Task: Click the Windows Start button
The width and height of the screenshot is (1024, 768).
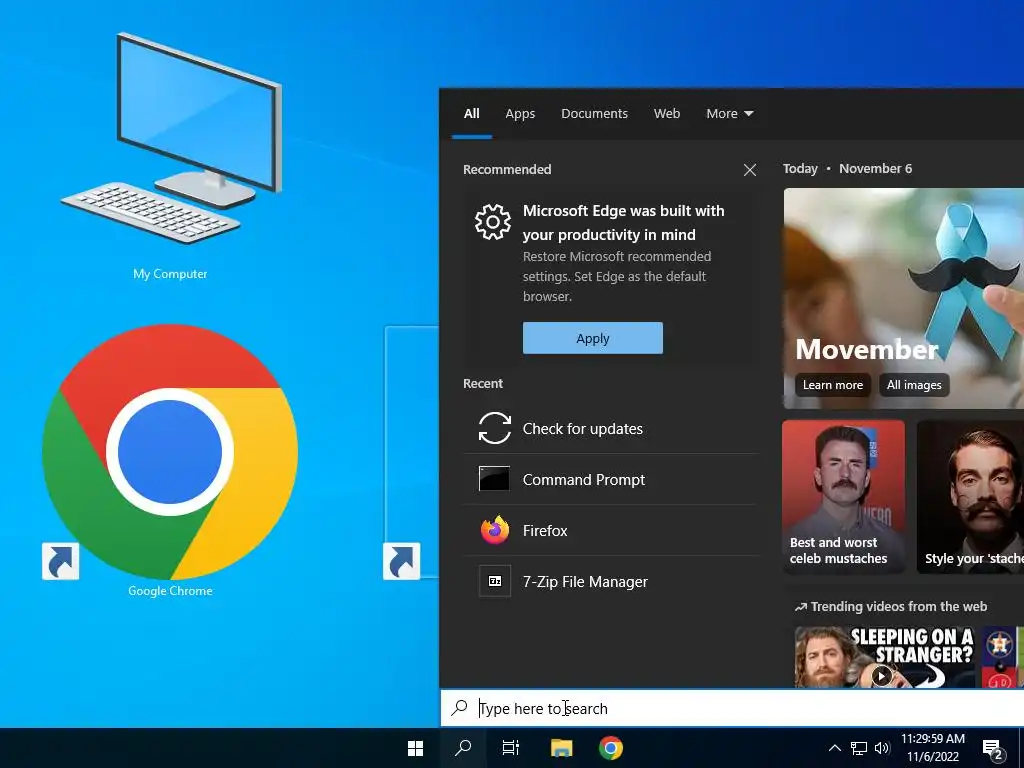Action: coord(415,748)
